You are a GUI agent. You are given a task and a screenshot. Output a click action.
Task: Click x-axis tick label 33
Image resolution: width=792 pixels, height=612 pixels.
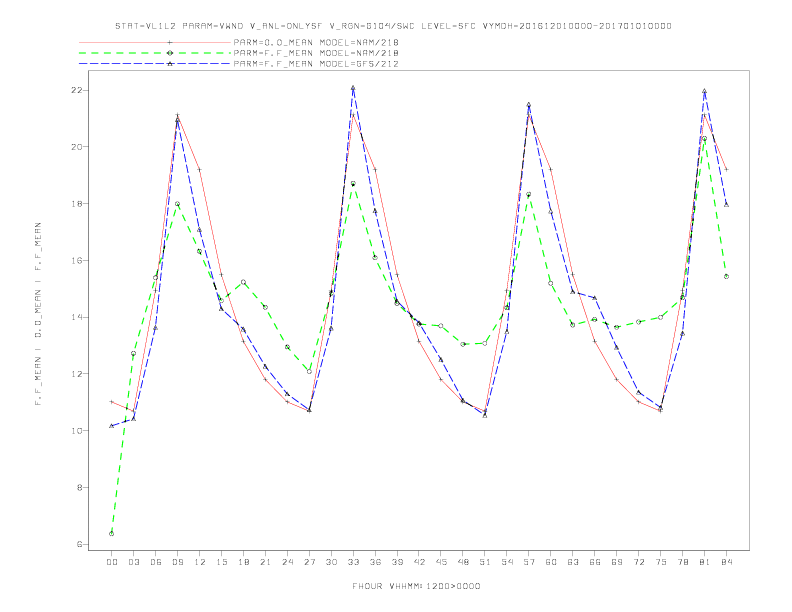tap(353, 562)
